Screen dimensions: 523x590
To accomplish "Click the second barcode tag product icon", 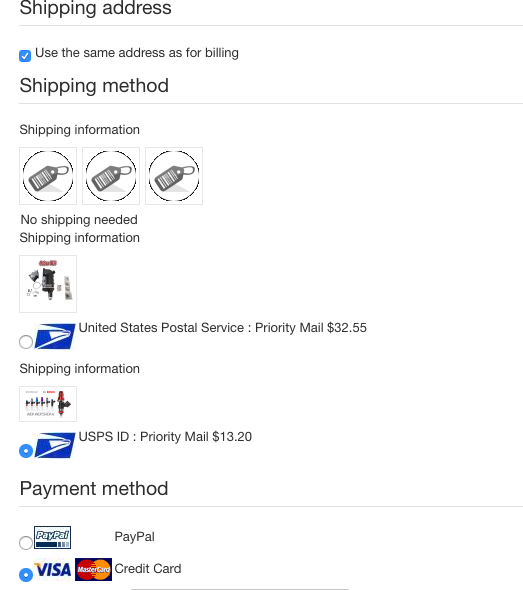I will (111, 176).
